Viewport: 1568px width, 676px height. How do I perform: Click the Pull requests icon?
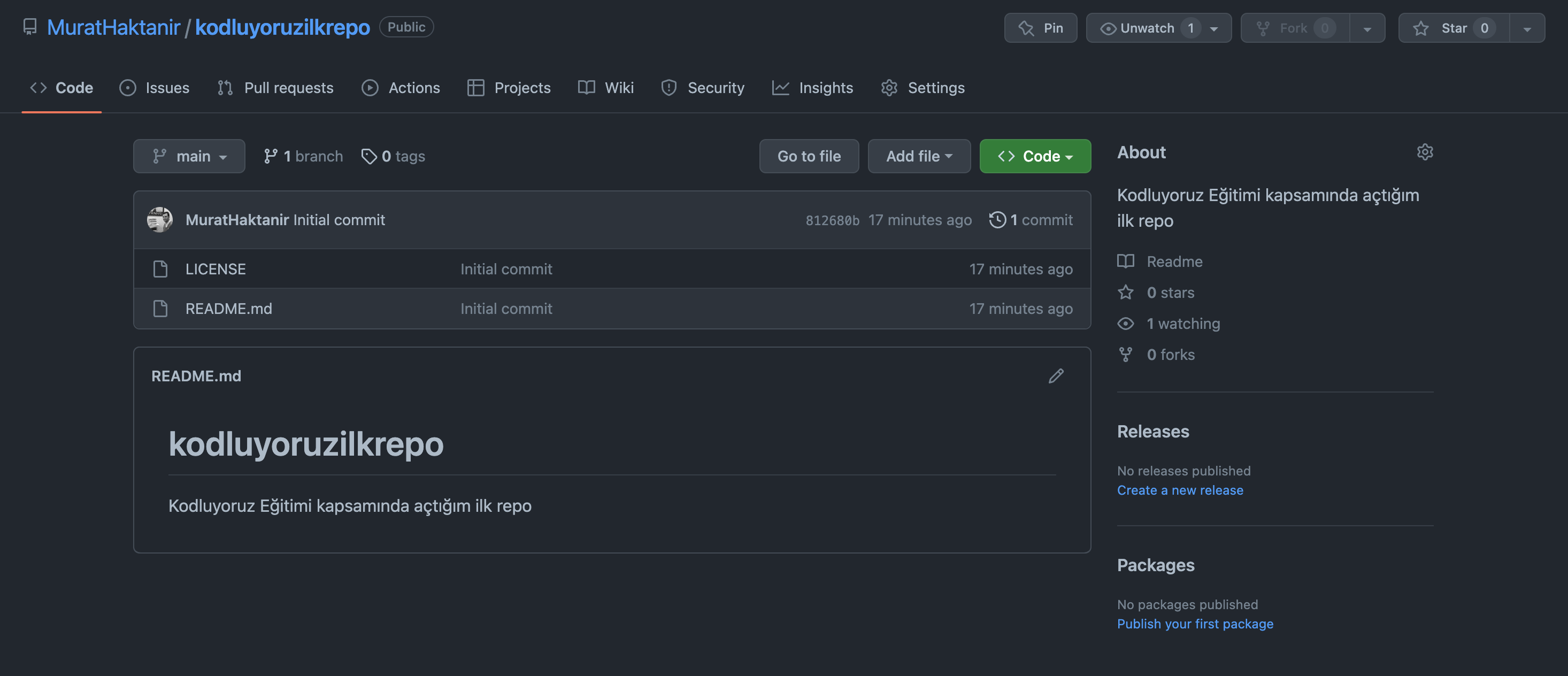(225, 88)
